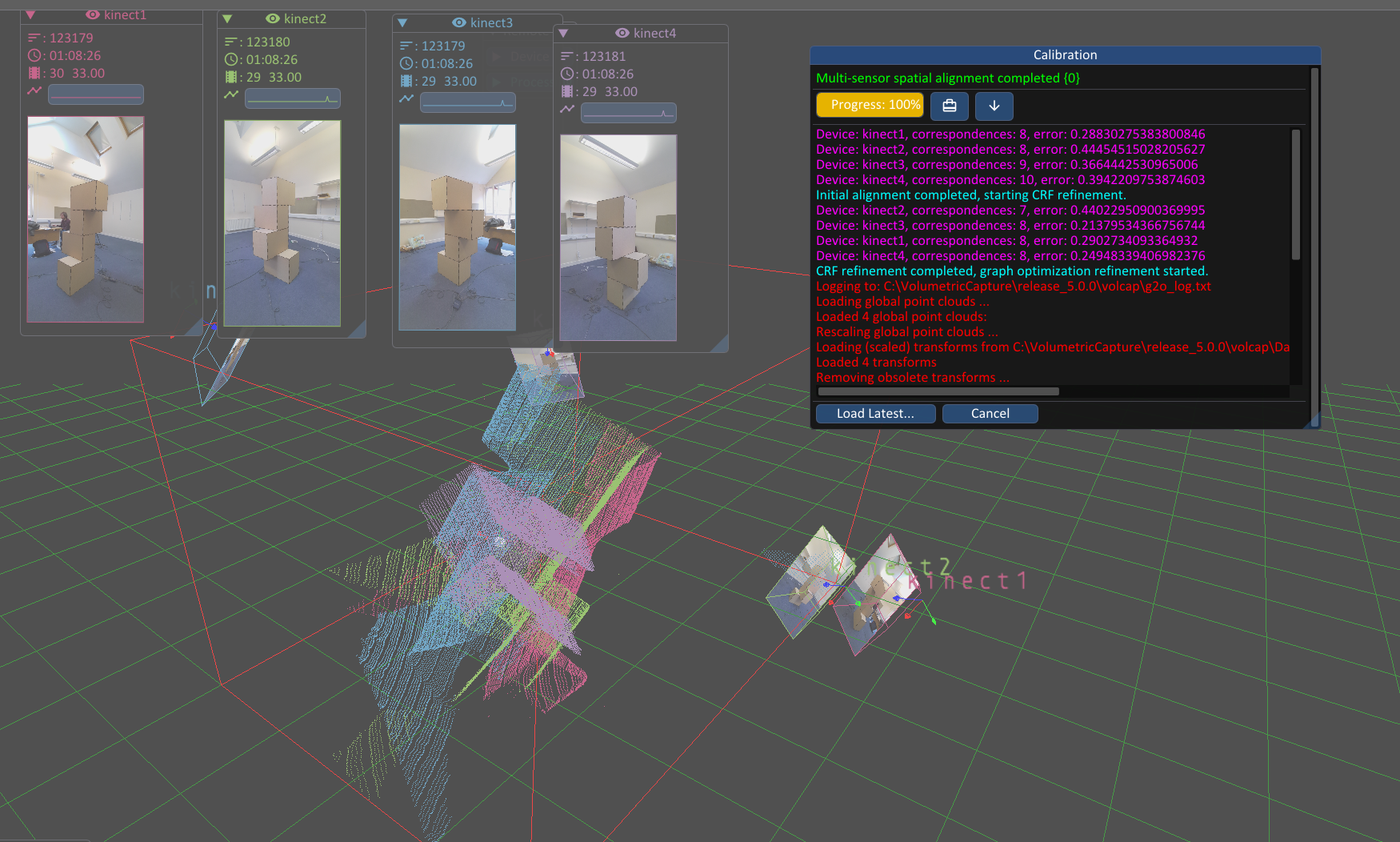This screenshot has height=842, width=1400.
Task: Click the clock icon in the kinect4 panel
Action: pyautogui.click(x=566, y=74)
